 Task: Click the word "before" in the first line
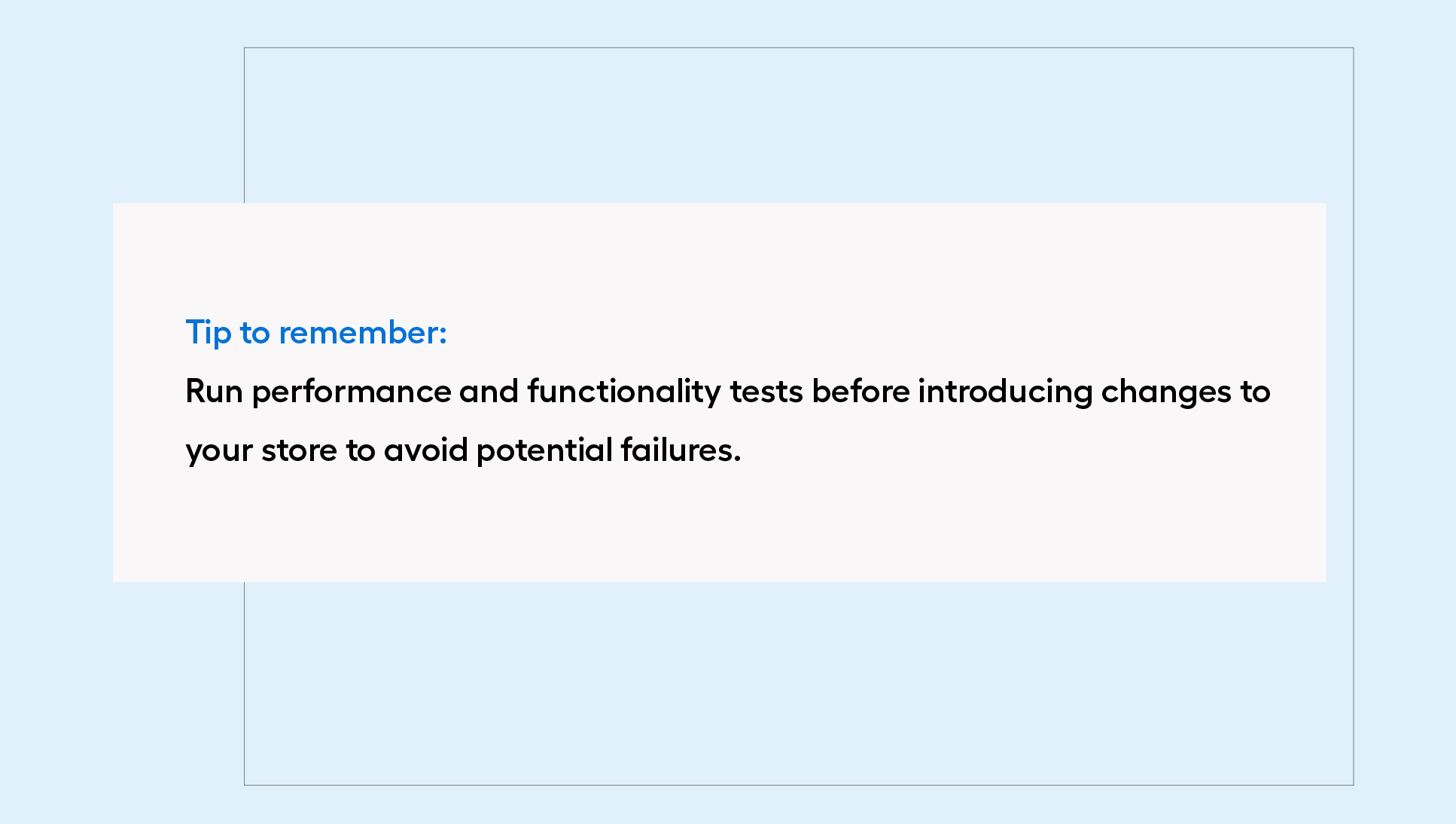click(861, 392)
